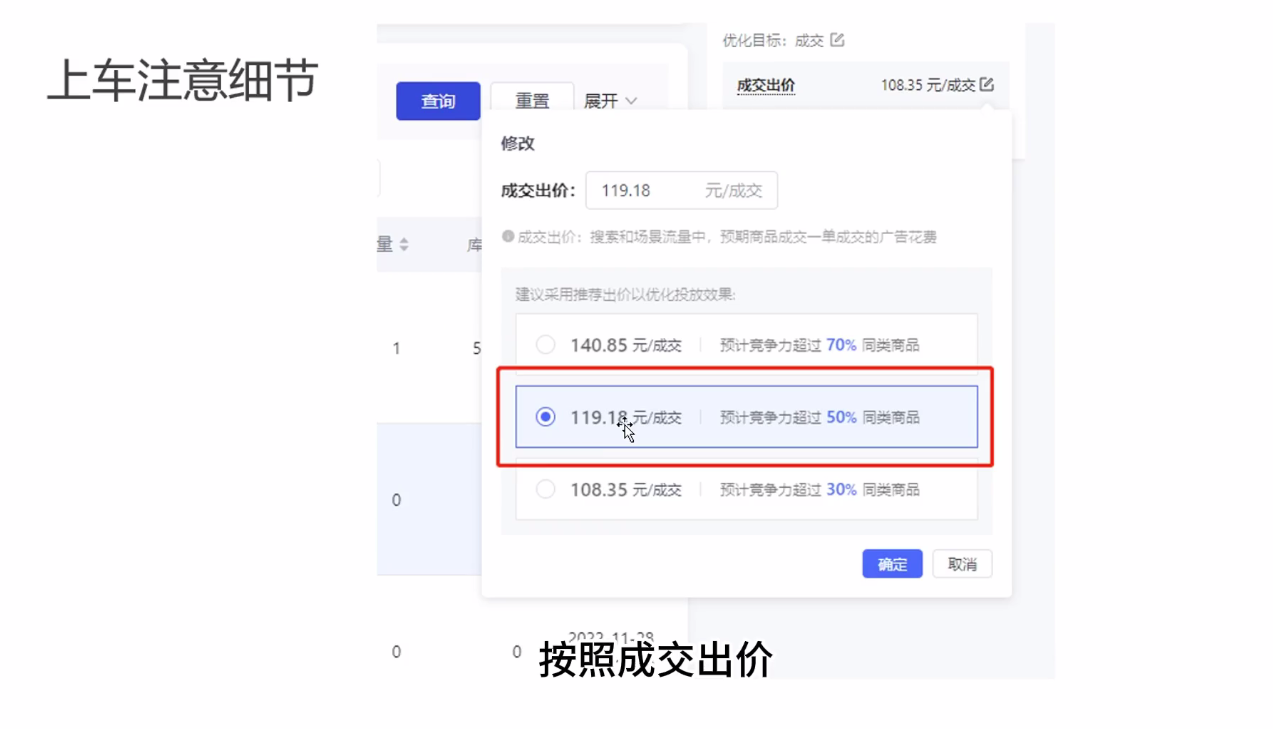Focus the 成交出价 input field showing 119.18

[681, 190]
